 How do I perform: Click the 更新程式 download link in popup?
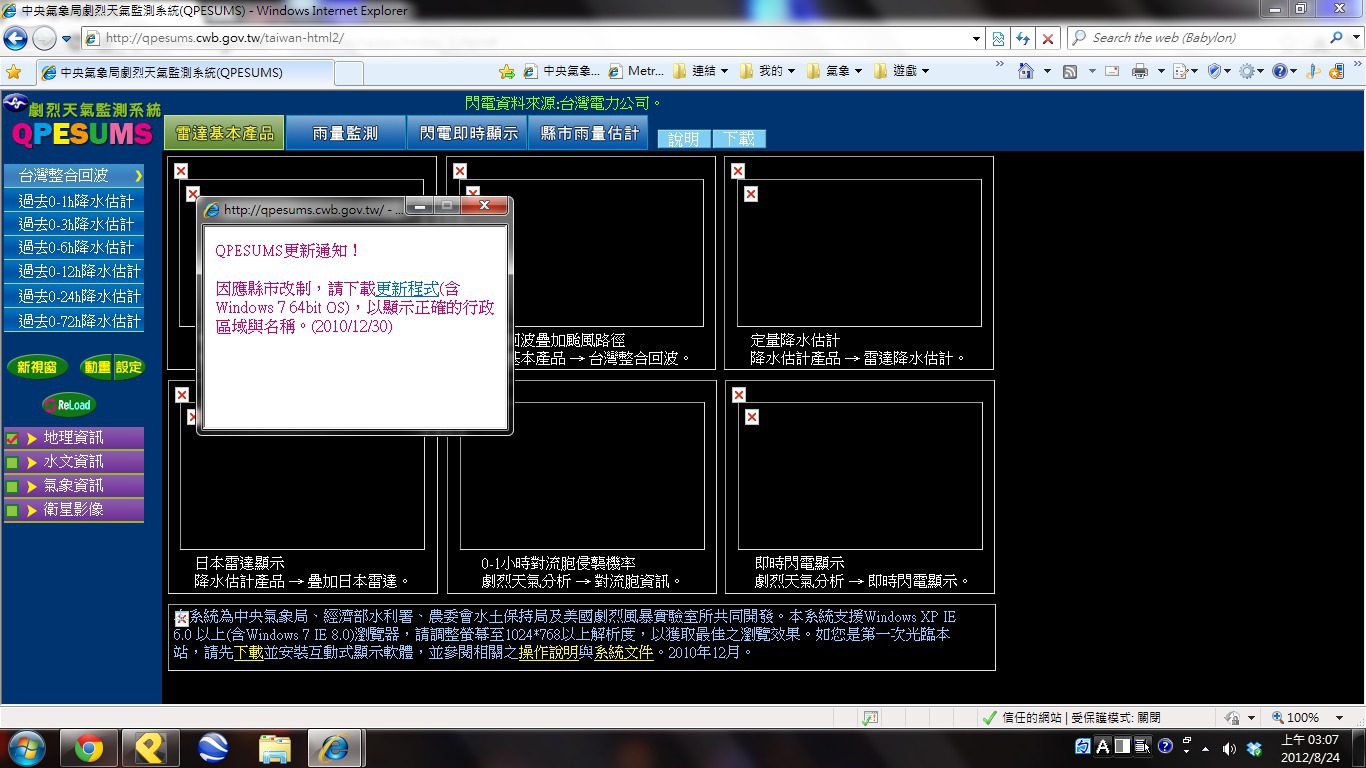pyautogui.click(x=407, y=288)
